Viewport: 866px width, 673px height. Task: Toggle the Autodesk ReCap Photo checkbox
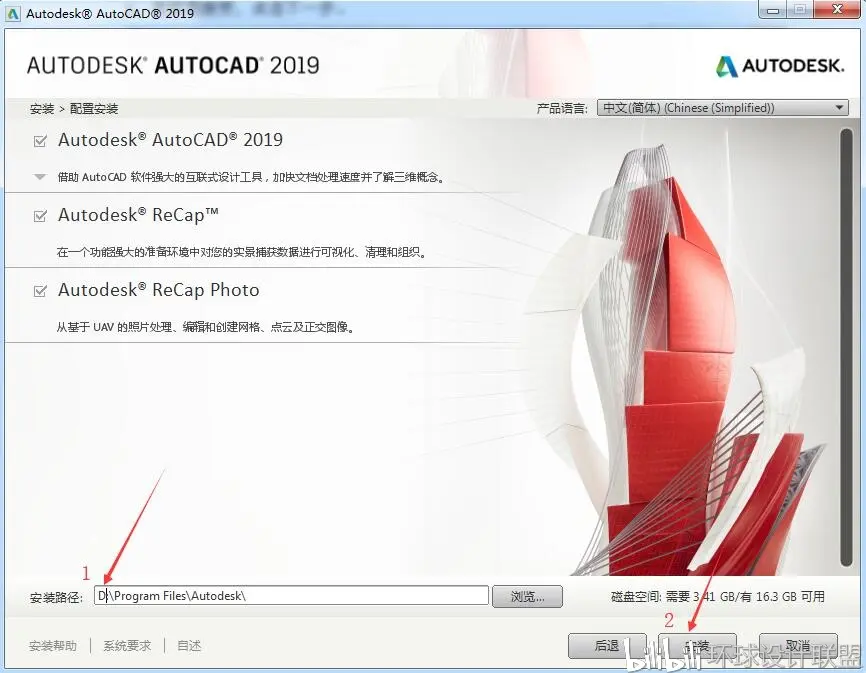[x=40, y=291]
